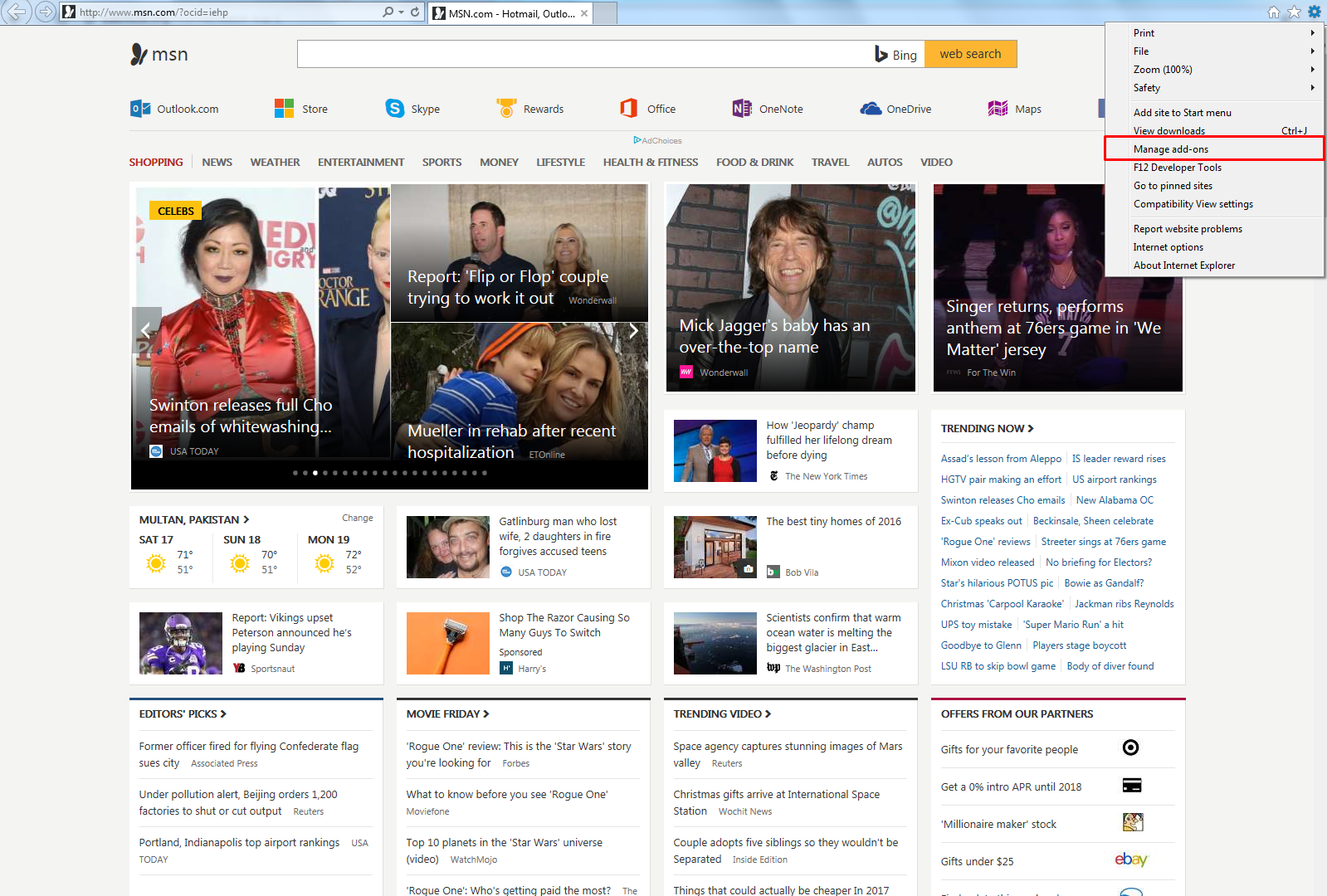Click the Jeopardy champ story thumbnail
This screenshot has height=896, width=1327.
(715, 450)
